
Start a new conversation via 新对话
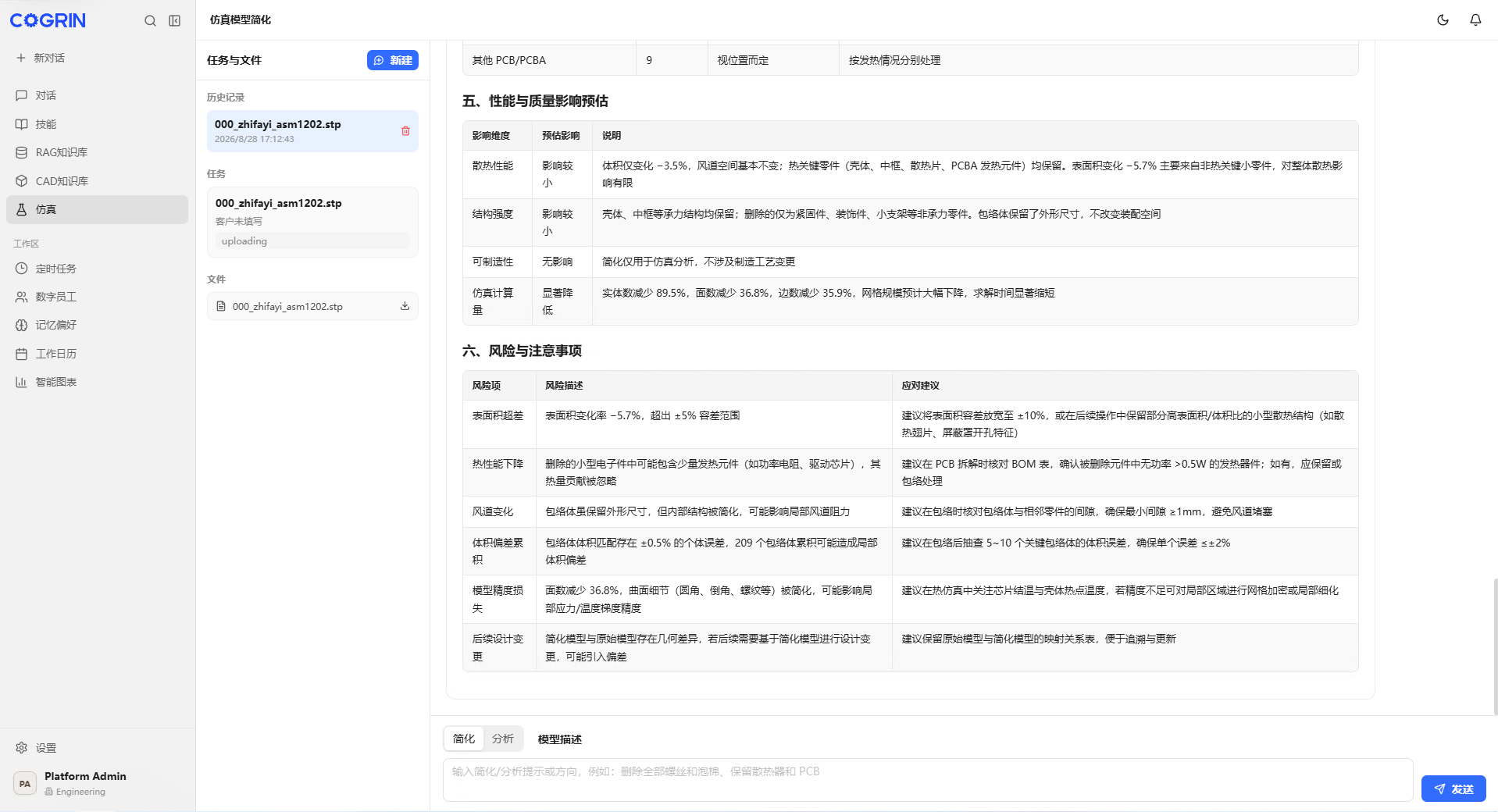[41, 58]
